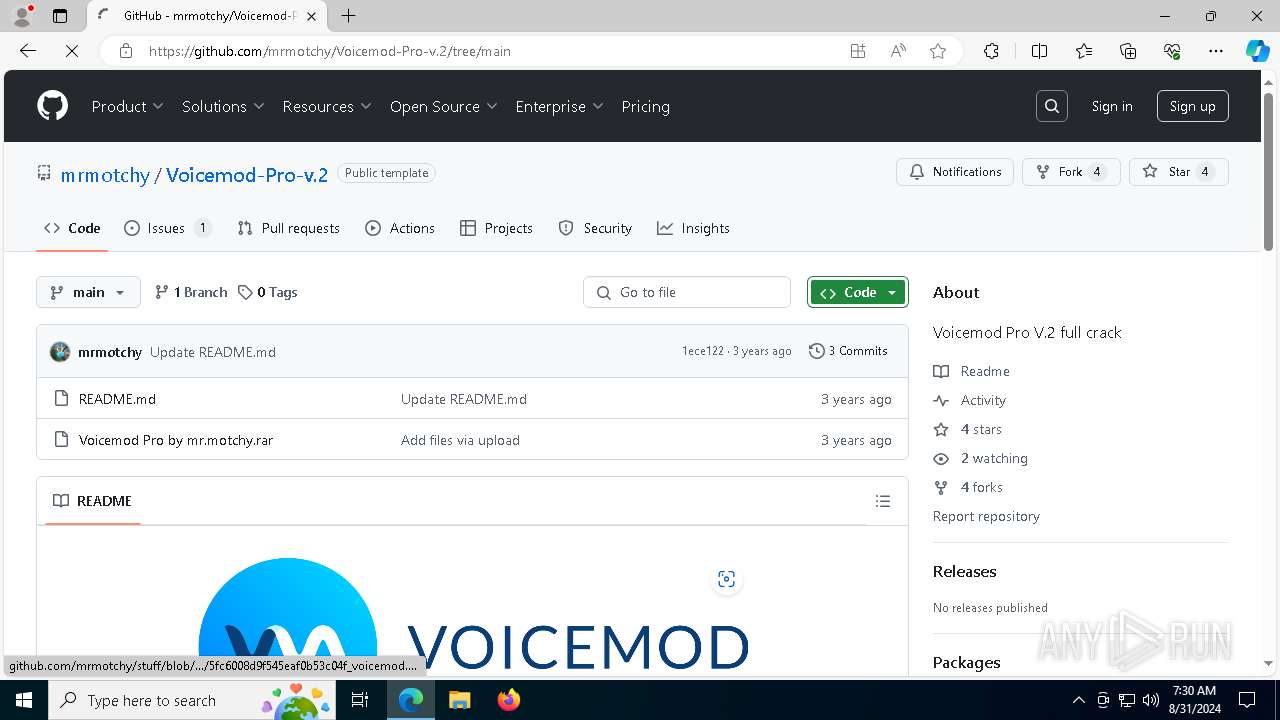Open File Explorer from taskbar
Viewport: 1280px width, 720px height.
point(459,700)
